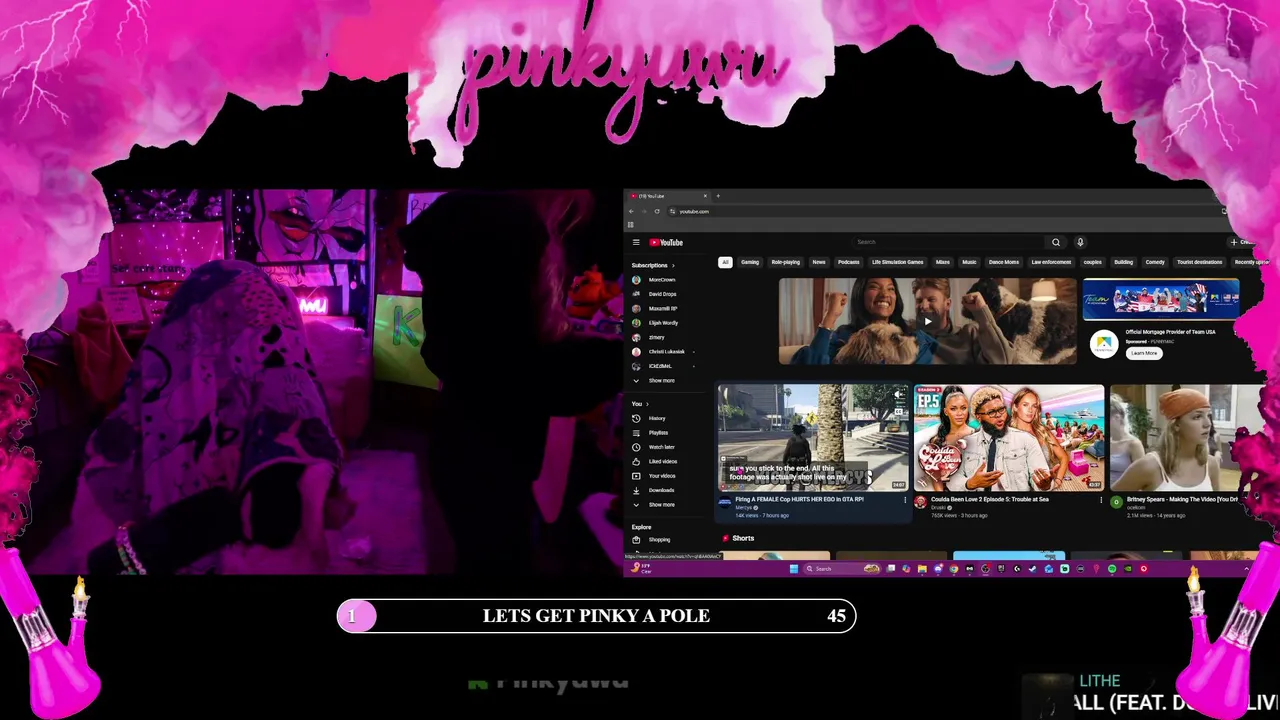Click Learn More on the sponsored ad
Image resolution: width=1280 pixels, height=720 pixels.
pos(1143,353)
